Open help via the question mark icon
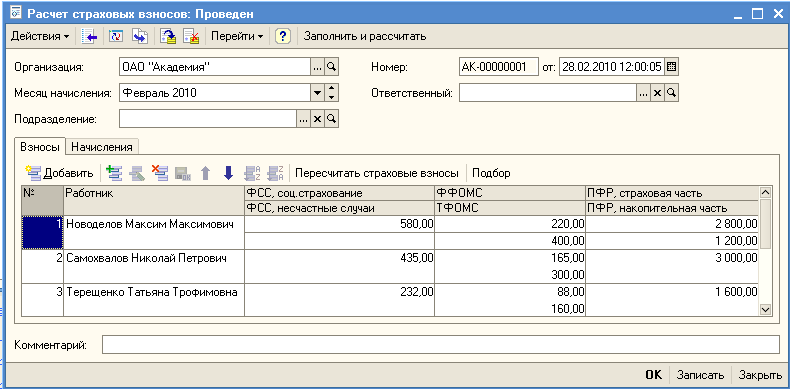This screenshot has width=790, height=389. coord(284,36)
